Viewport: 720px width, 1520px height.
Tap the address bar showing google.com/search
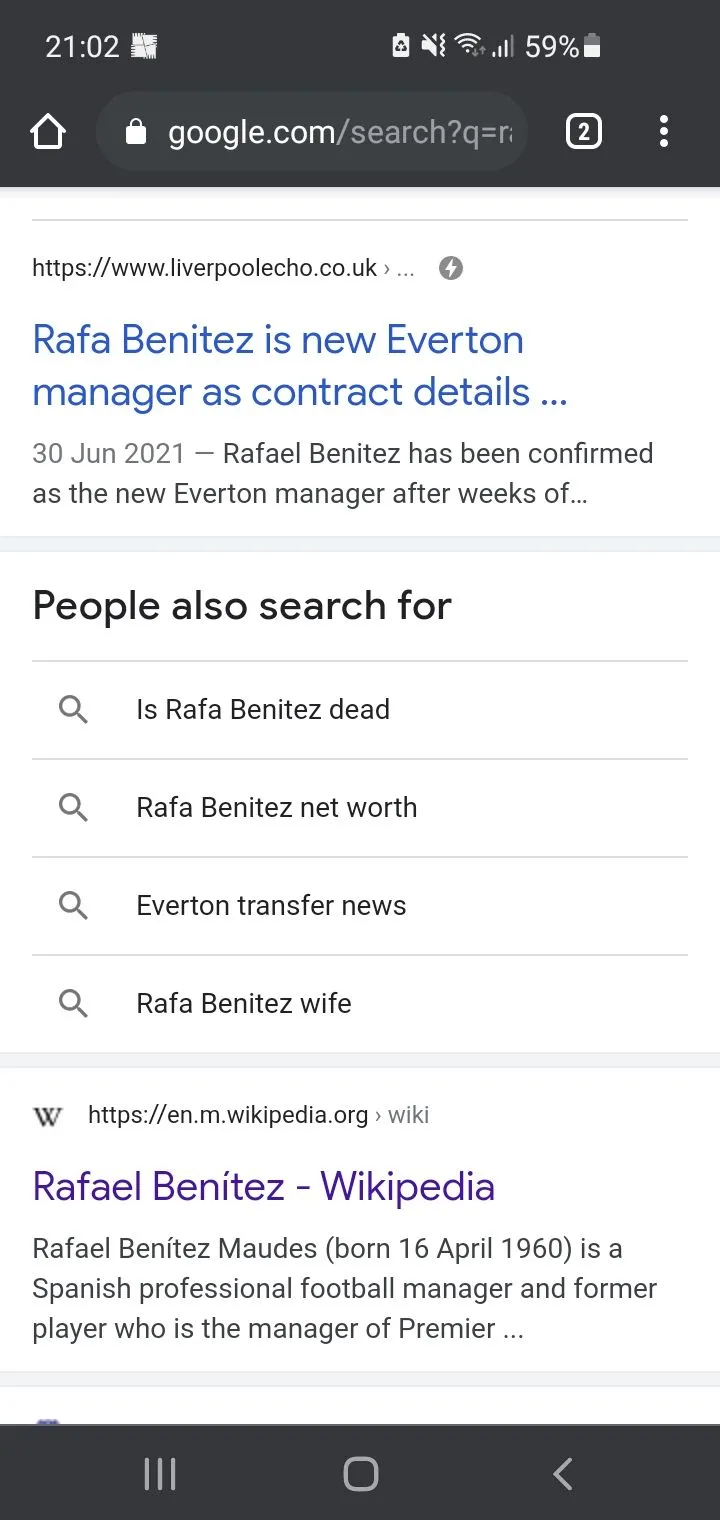[x=310, y=131]
